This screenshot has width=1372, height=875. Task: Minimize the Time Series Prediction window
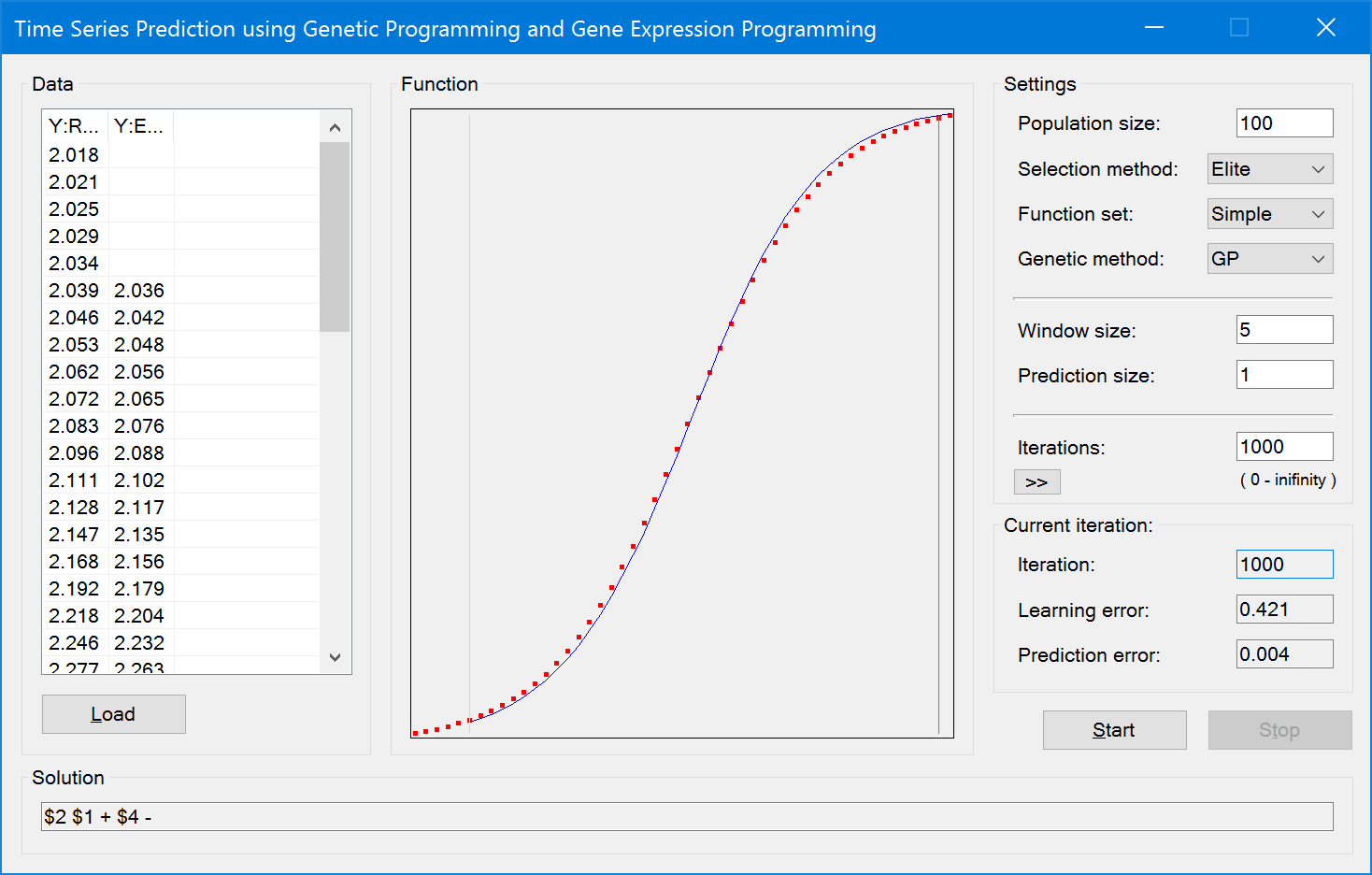click(x=1154, y=27)
